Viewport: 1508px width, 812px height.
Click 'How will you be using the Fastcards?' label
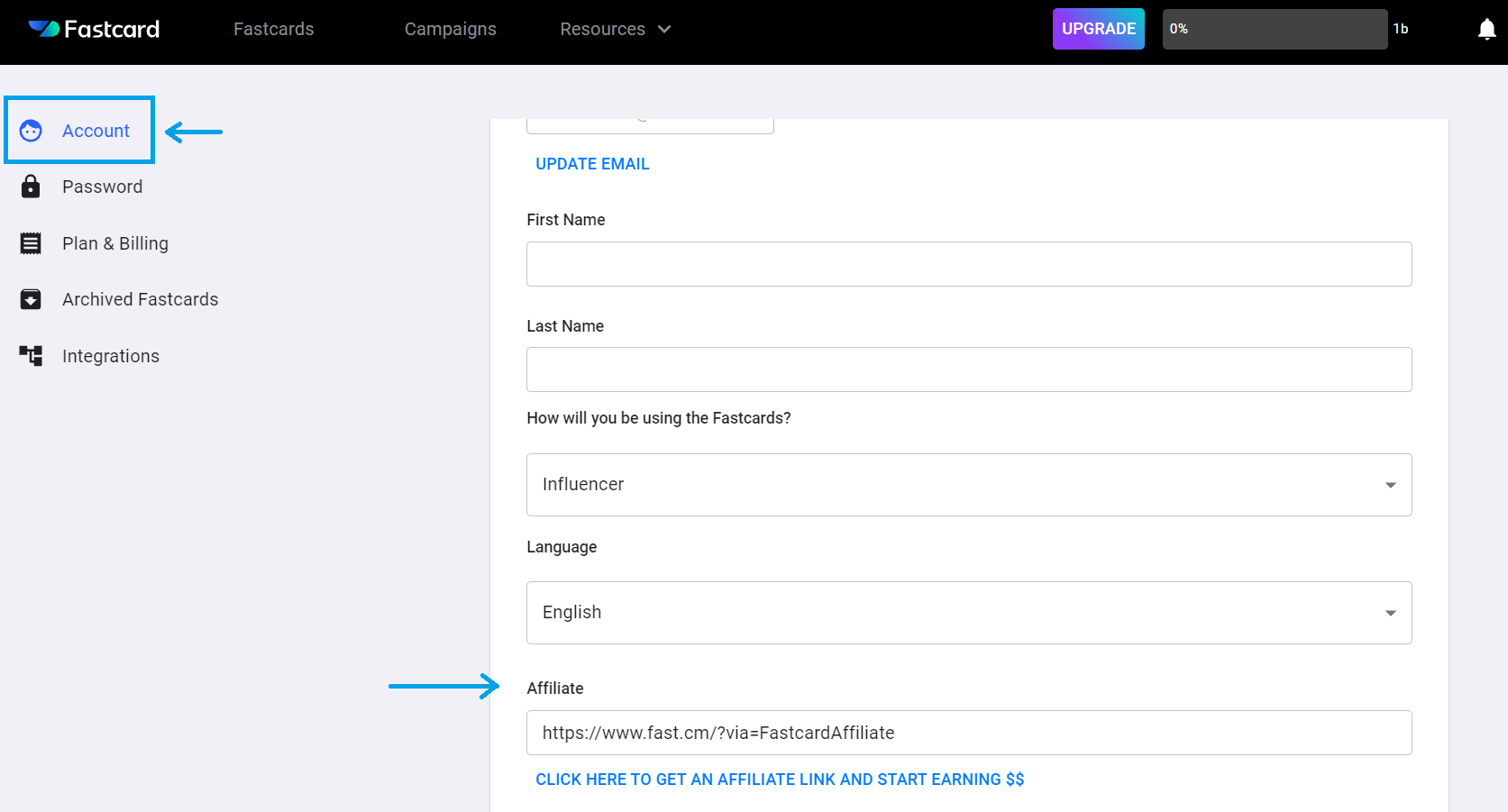pyautogui.click(x=659, y=418)
